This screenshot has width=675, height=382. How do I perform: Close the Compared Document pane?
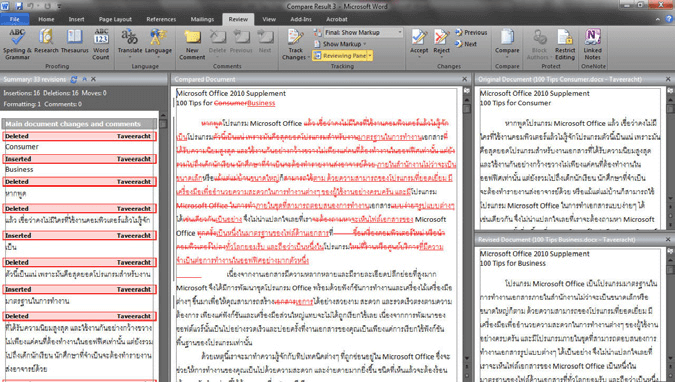[464, 79]
